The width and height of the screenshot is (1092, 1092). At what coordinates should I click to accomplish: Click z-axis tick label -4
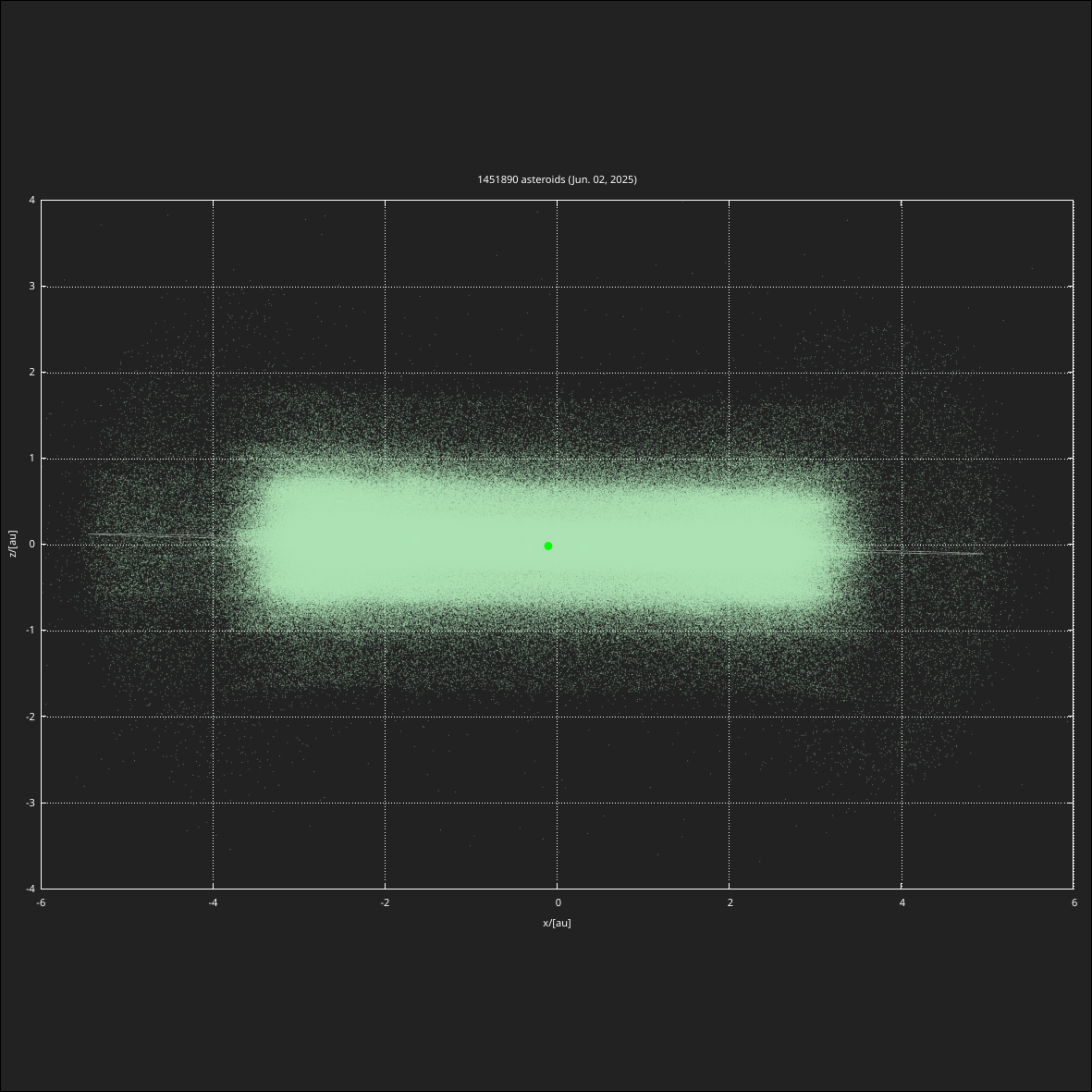tap(31, 889)
